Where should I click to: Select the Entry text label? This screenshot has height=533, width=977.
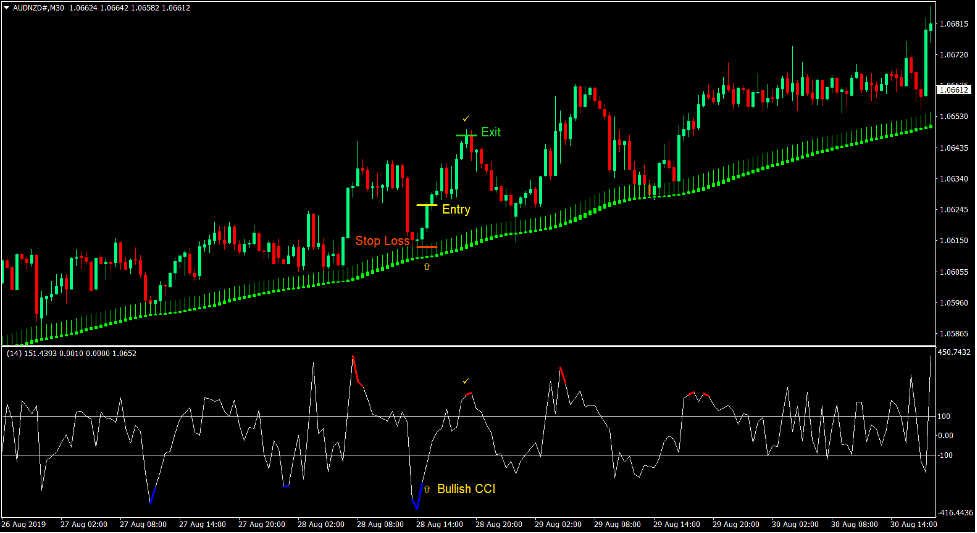tap(456, 210)
